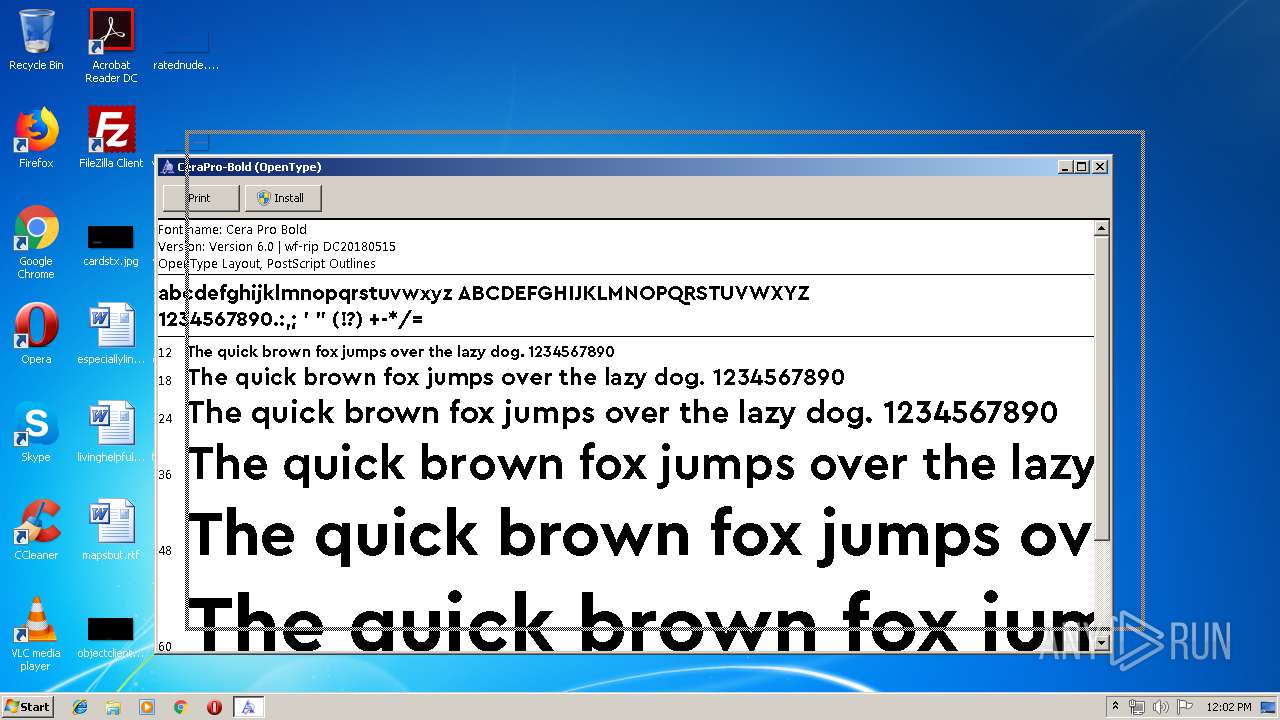This screenshot has height=720, width=1280.
Task: Open Windows Media Player from taskbar
Action: pyautogui.click(x=147, y=707)
